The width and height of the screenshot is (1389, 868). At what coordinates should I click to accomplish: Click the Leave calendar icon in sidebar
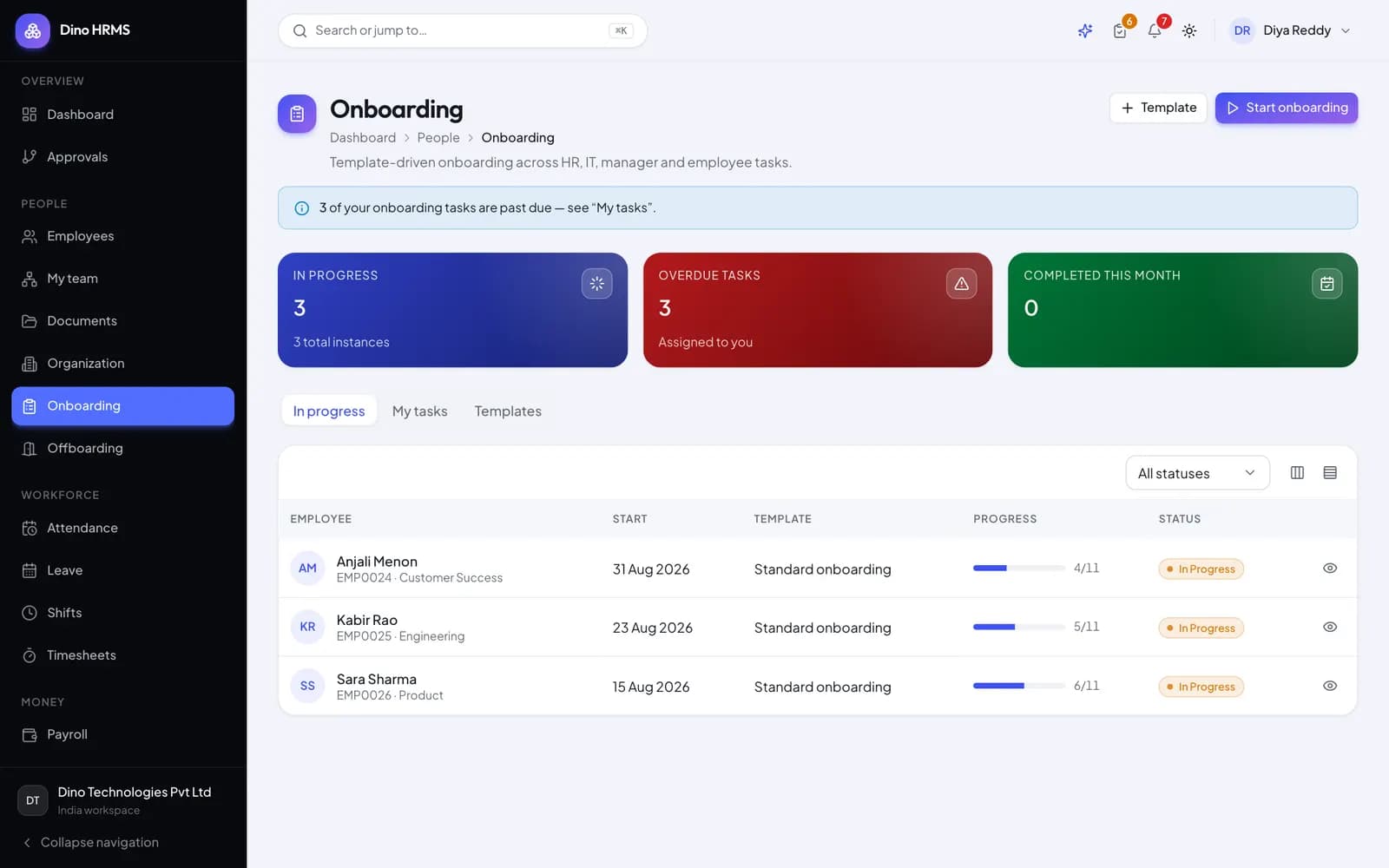click(x=30, y=570)
